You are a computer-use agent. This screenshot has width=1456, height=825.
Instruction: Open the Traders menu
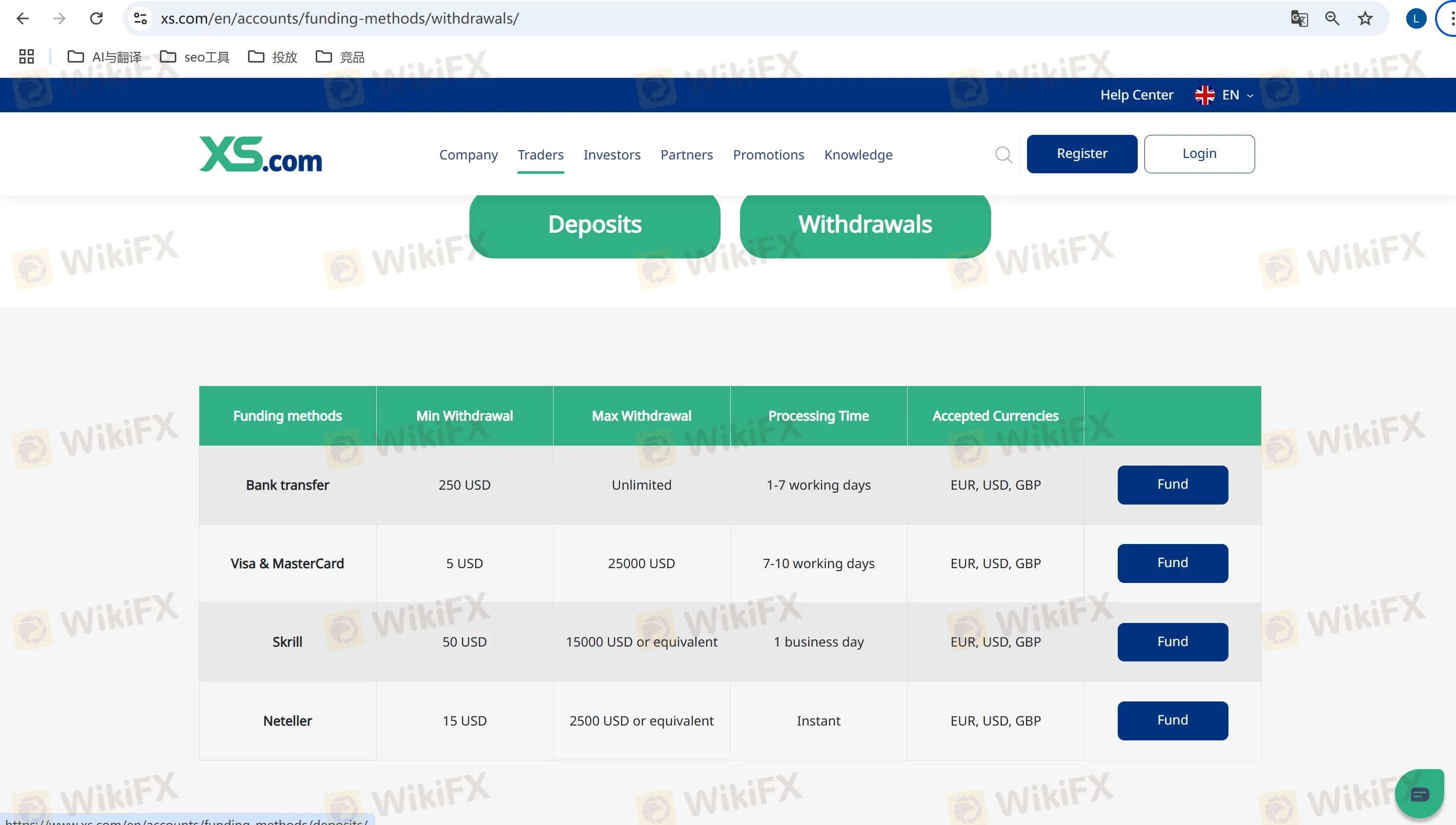(540, 154)
